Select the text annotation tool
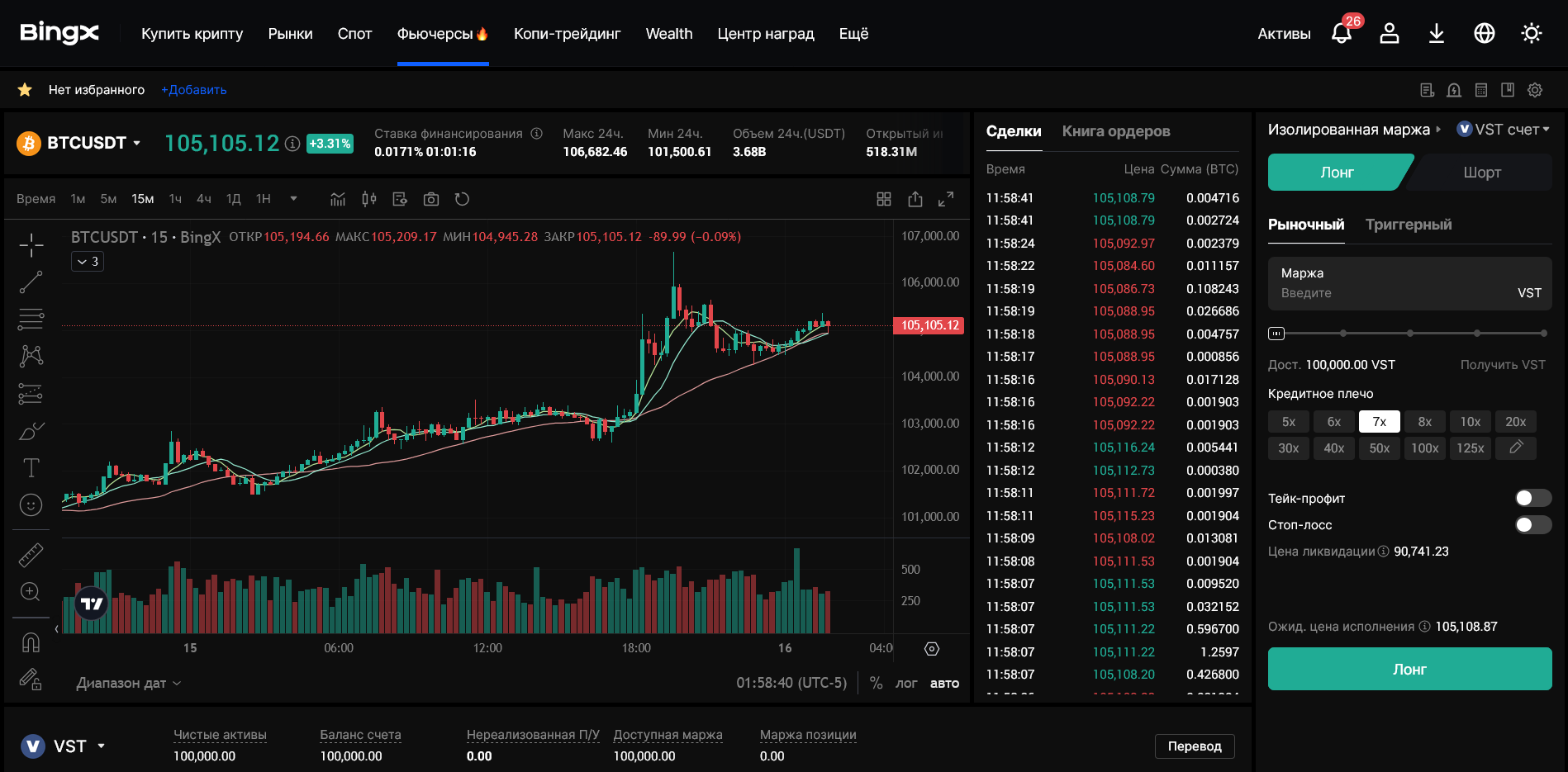Screen dimensions: 1568x772 coord(31,467)
